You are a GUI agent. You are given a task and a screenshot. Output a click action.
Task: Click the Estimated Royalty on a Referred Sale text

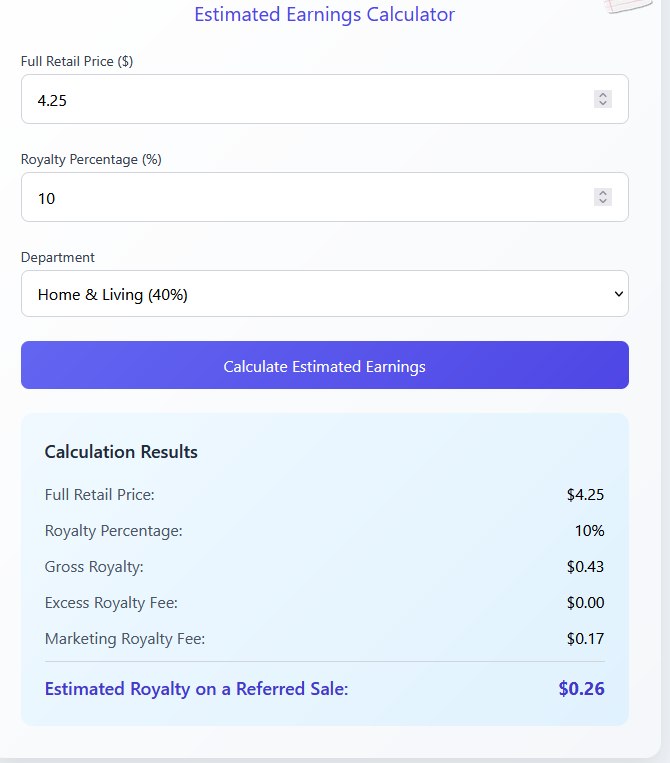pyautogui.click(x=197, y=689)
